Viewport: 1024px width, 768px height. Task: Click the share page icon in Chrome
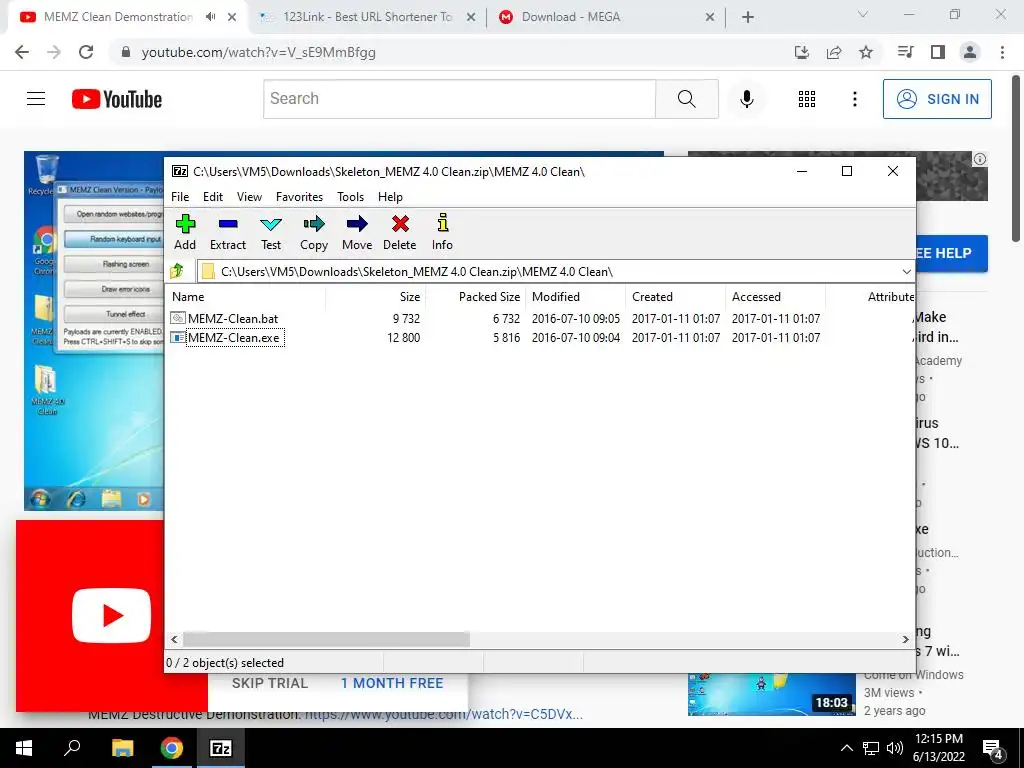tap(834, 52)
